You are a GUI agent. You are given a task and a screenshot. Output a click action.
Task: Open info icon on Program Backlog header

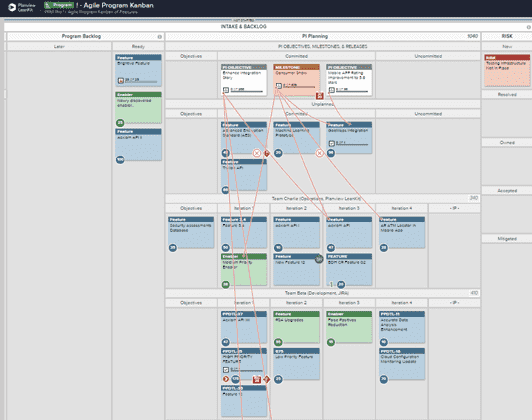pos(159,37)
